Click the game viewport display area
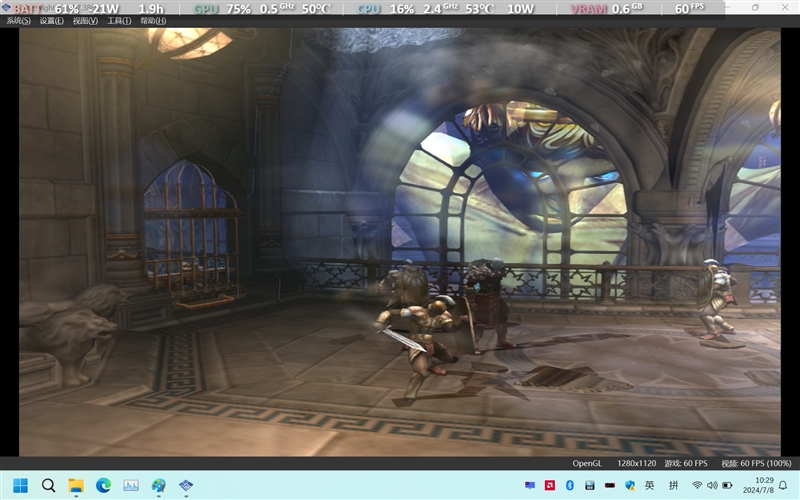 (x=400, y=240)
